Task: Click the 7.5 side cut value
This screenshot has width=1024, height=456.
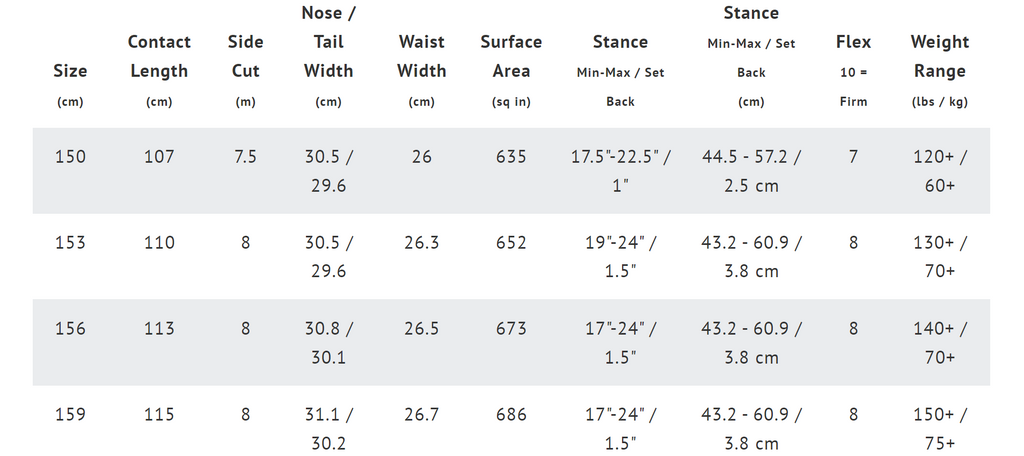Action: click(246, 157)
